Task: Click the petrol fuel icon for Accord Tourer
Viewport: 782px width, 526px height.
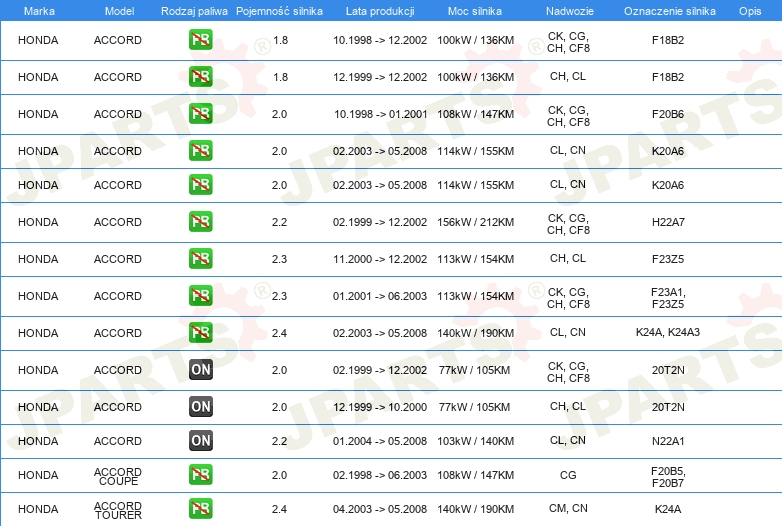Action: [x=200, y=509]
